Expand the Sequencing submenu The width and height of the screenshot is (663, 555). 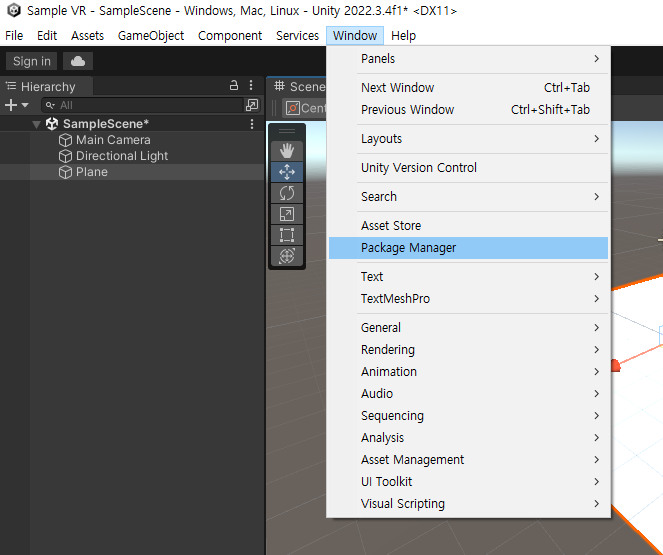(468, 416)
